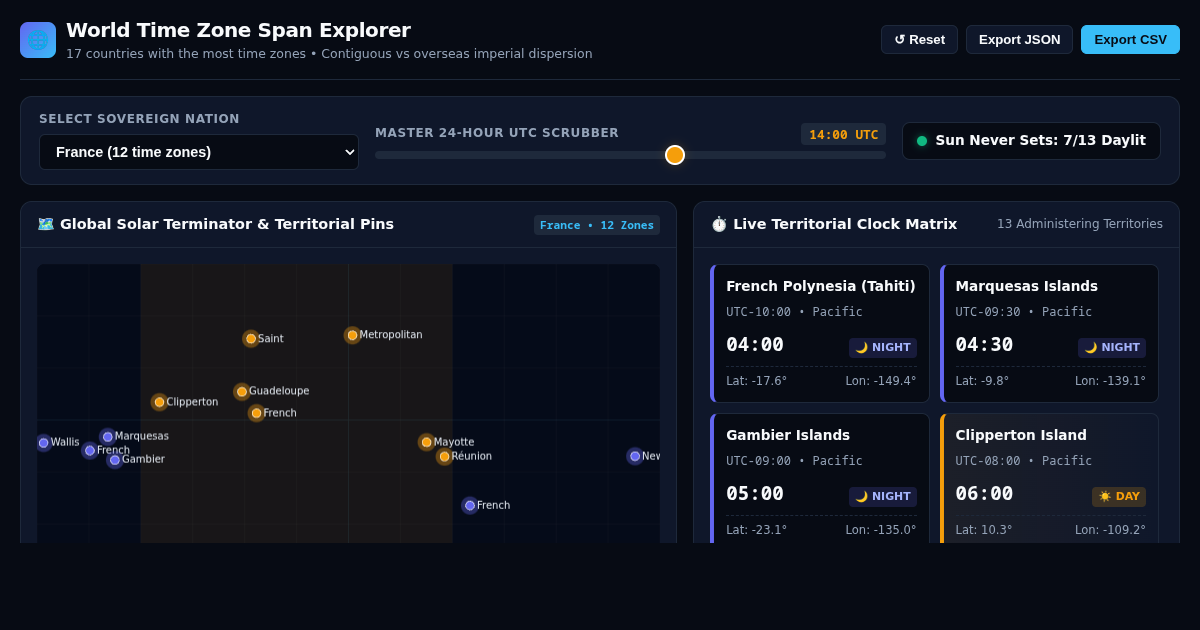Click the Master 24-Hour UTC Scrubber label
The width and height of the screenshot is (1200, 630).
pos(497,133)
